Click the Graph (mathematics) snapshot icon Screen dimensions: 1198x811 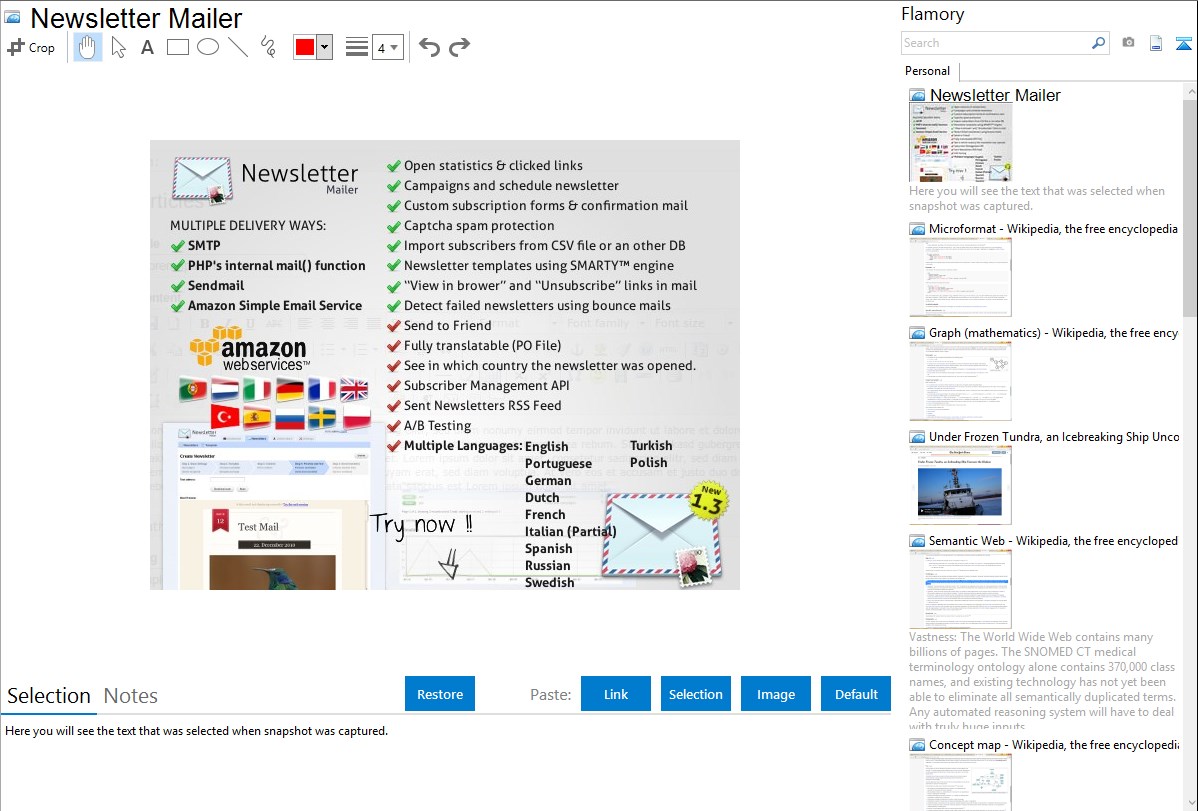(917, 333)
